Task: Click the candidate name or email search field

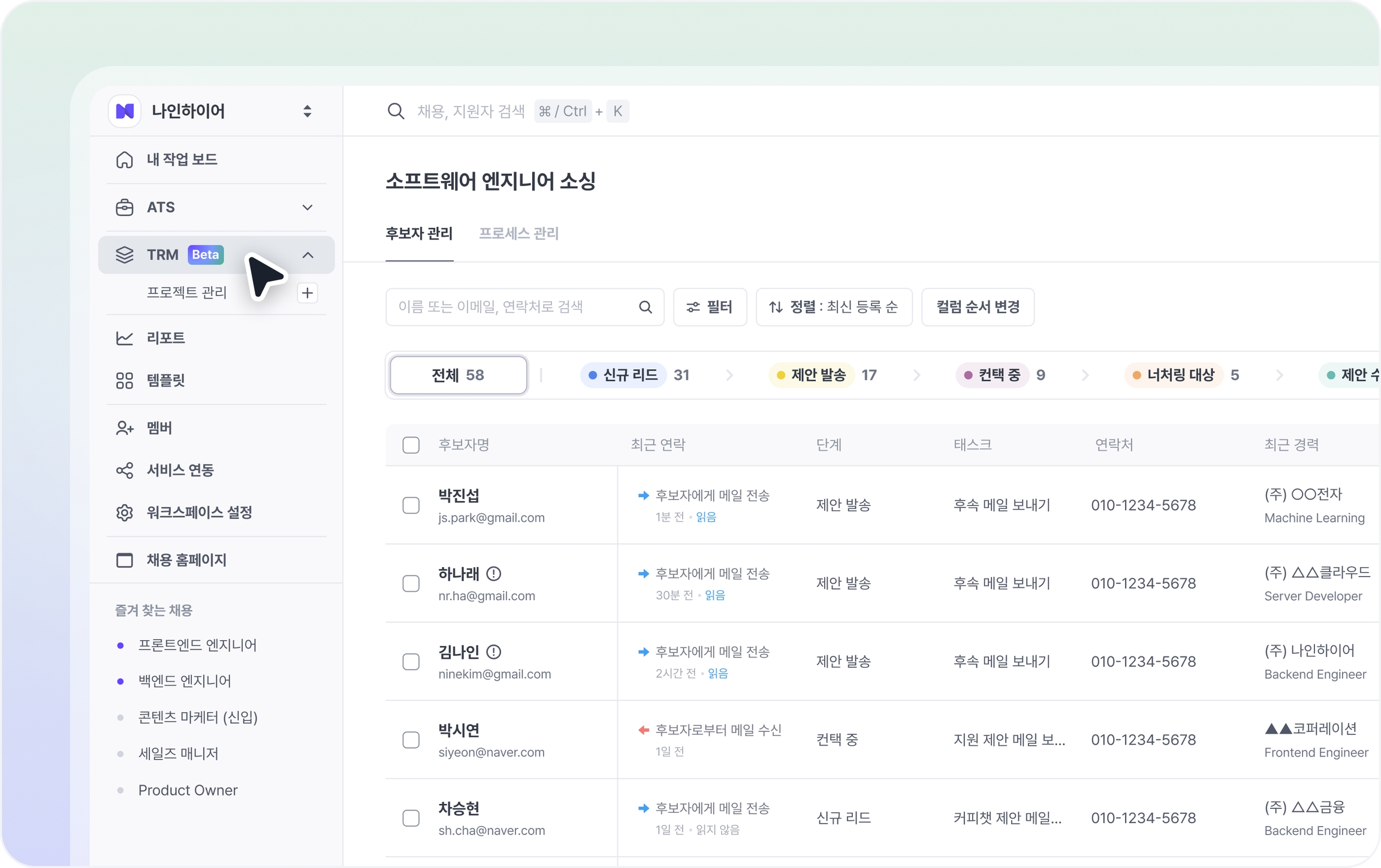Action: pyautogui.click(x=509, y=308)
